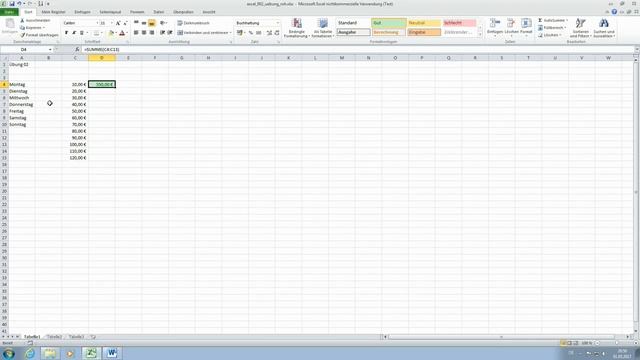This screenshot has height=360, width=640.
Task: Click the decrease decimal places icon
Action: click(x=277, y=33)
